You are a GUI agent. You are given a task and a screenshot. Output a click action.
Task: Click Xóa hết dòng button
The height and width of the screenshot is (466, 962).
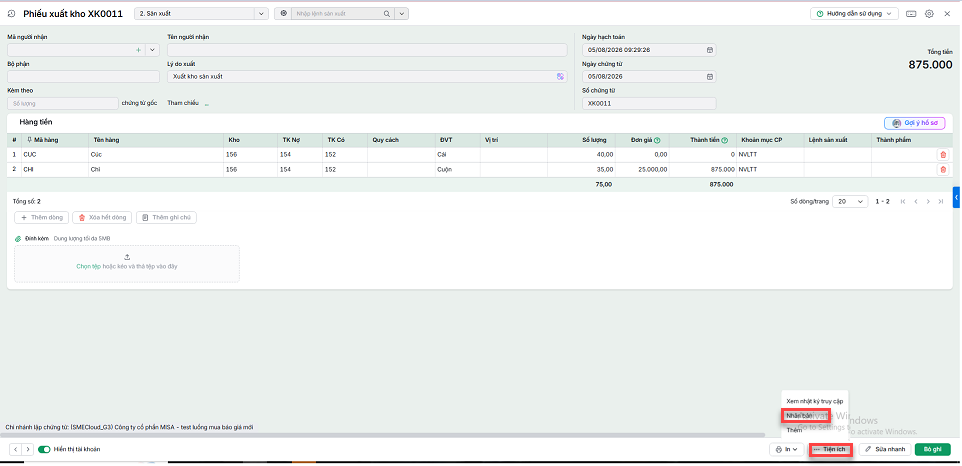[x=101, y=218]
